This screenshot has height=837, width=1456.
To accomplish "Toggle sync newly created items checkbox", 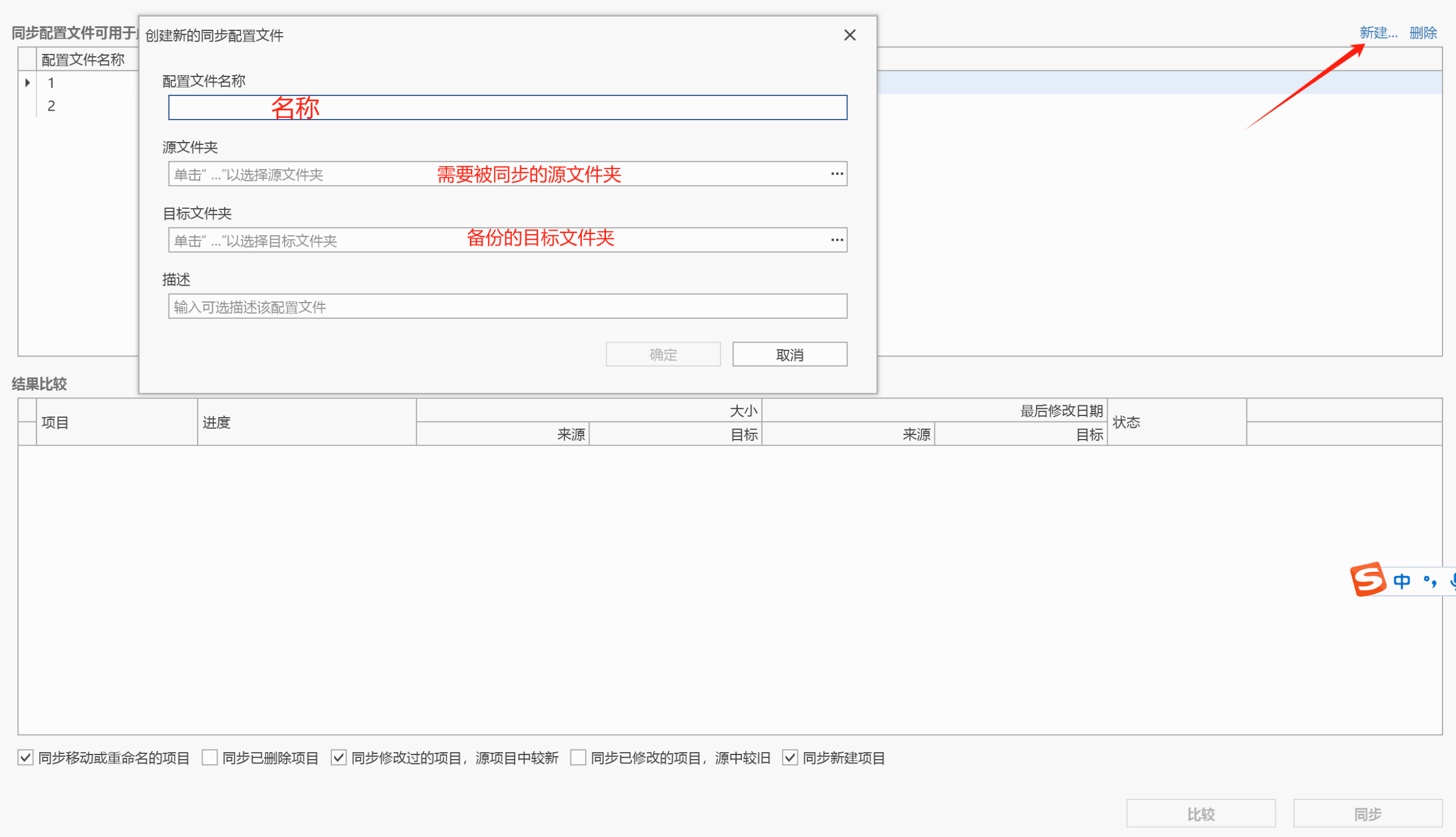I will [790, 757].
